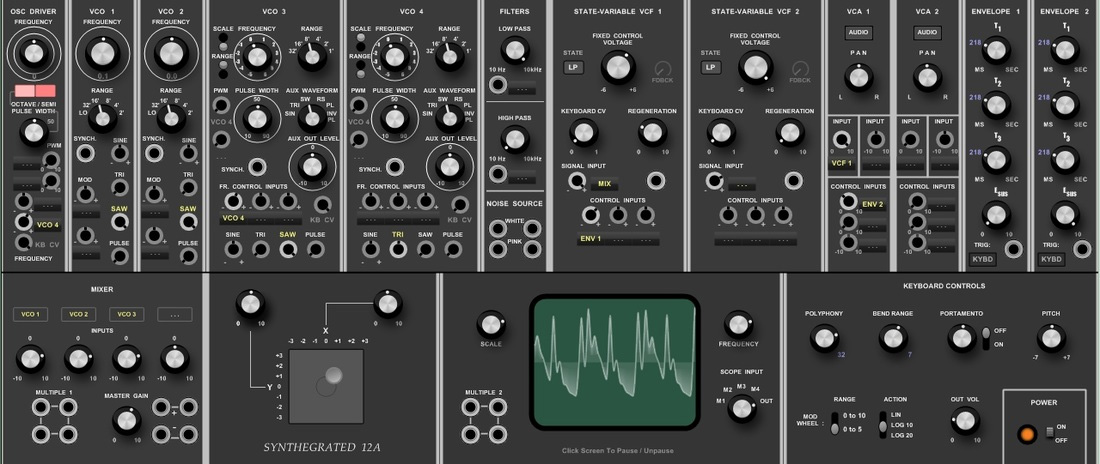
Task: Toggle the Mod Wheel ACTION LIN/LOG switch
Action: [x=883, y=423]
